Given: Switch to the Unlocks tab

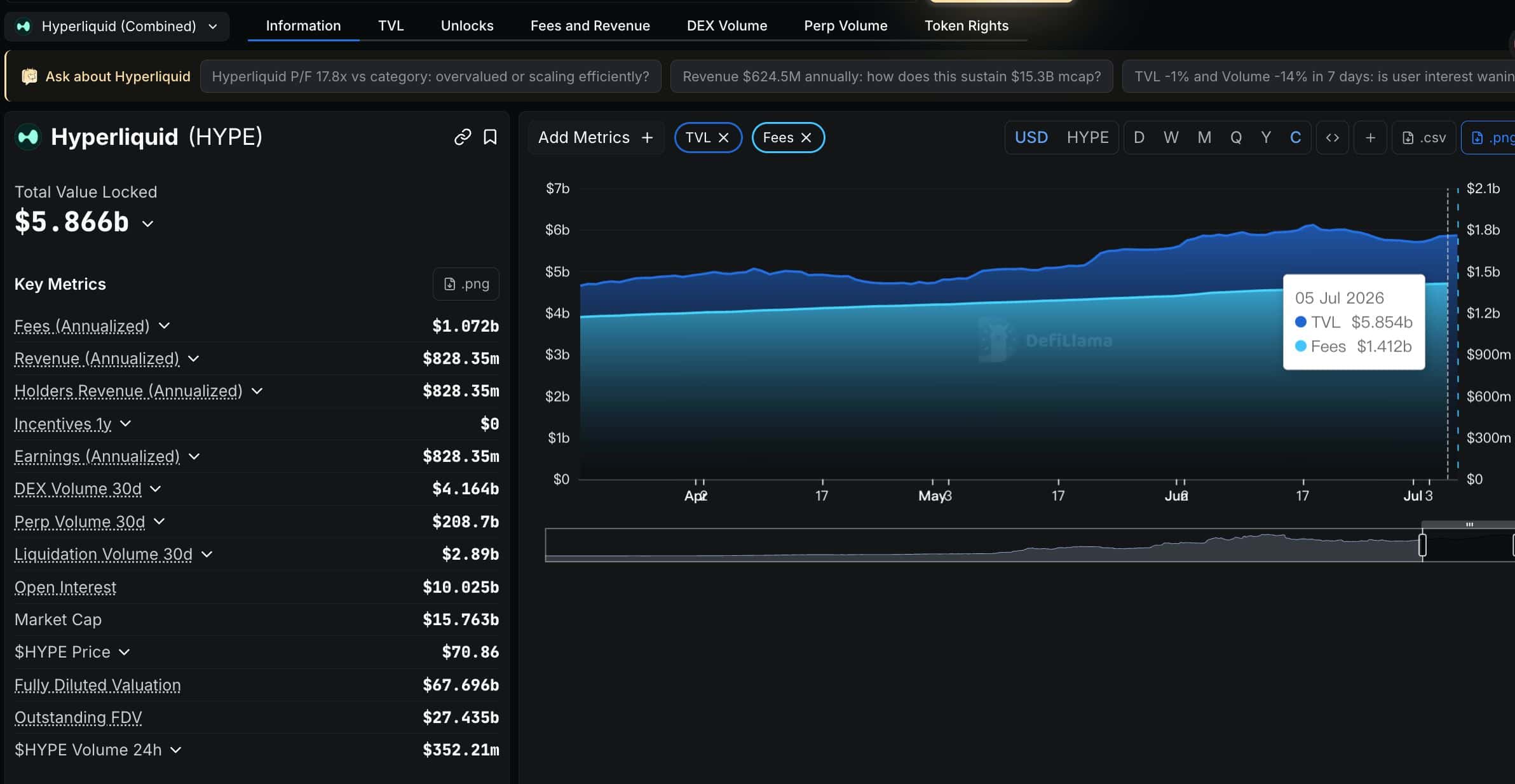Looking at the screenshot, I should (467, 26).
